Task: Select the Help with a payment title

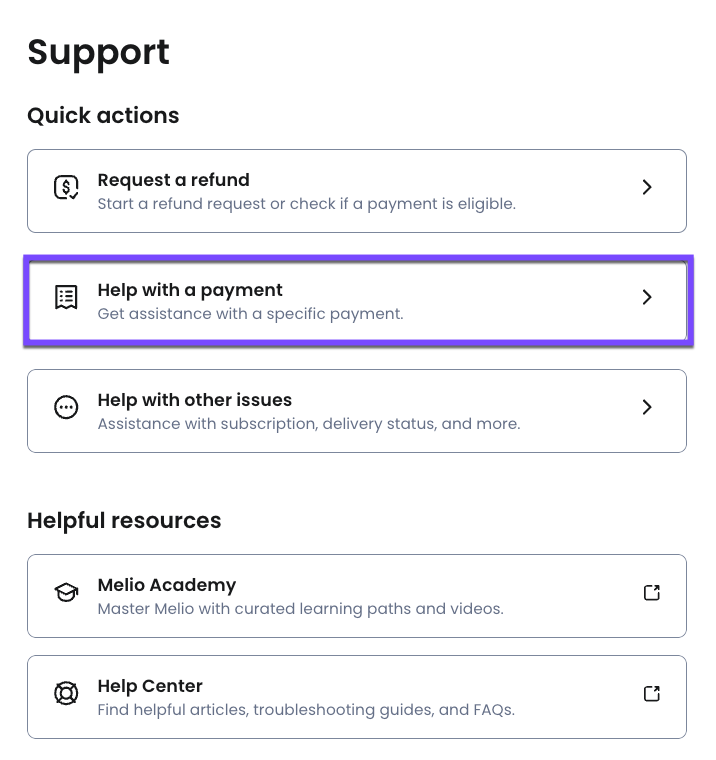Action: tap(190, 290)
